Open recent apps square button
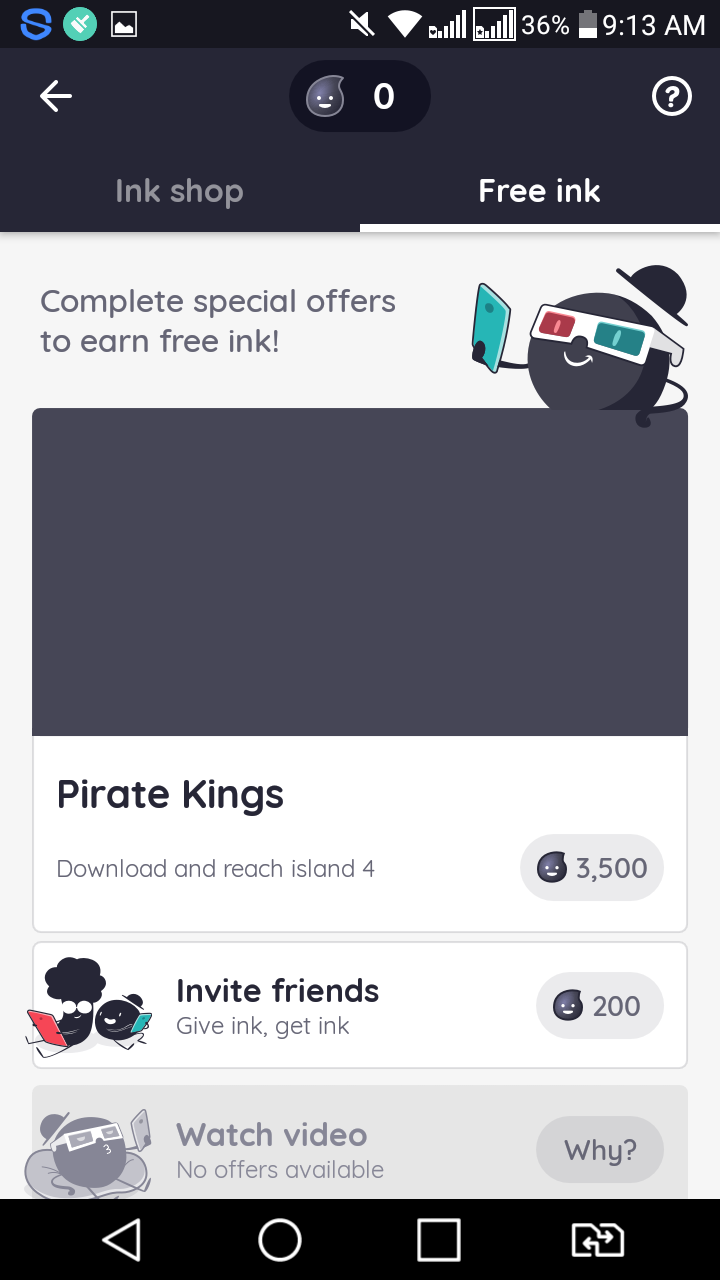Screen dimensions: 720x1280 [439, 1240]
